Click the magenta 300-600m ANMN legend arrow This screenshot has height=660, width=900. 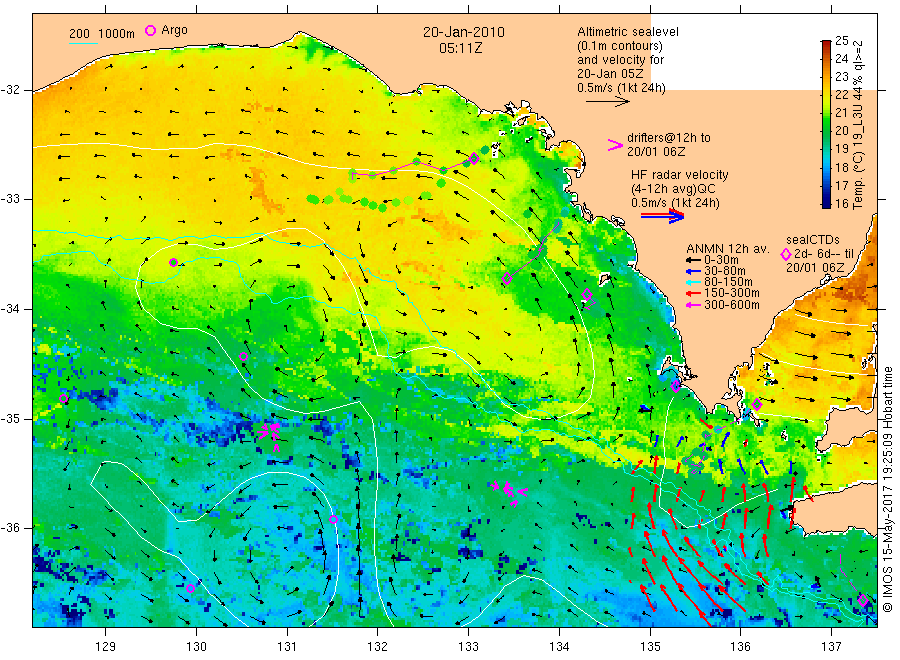pyautogui.click(x=693, y=305)
